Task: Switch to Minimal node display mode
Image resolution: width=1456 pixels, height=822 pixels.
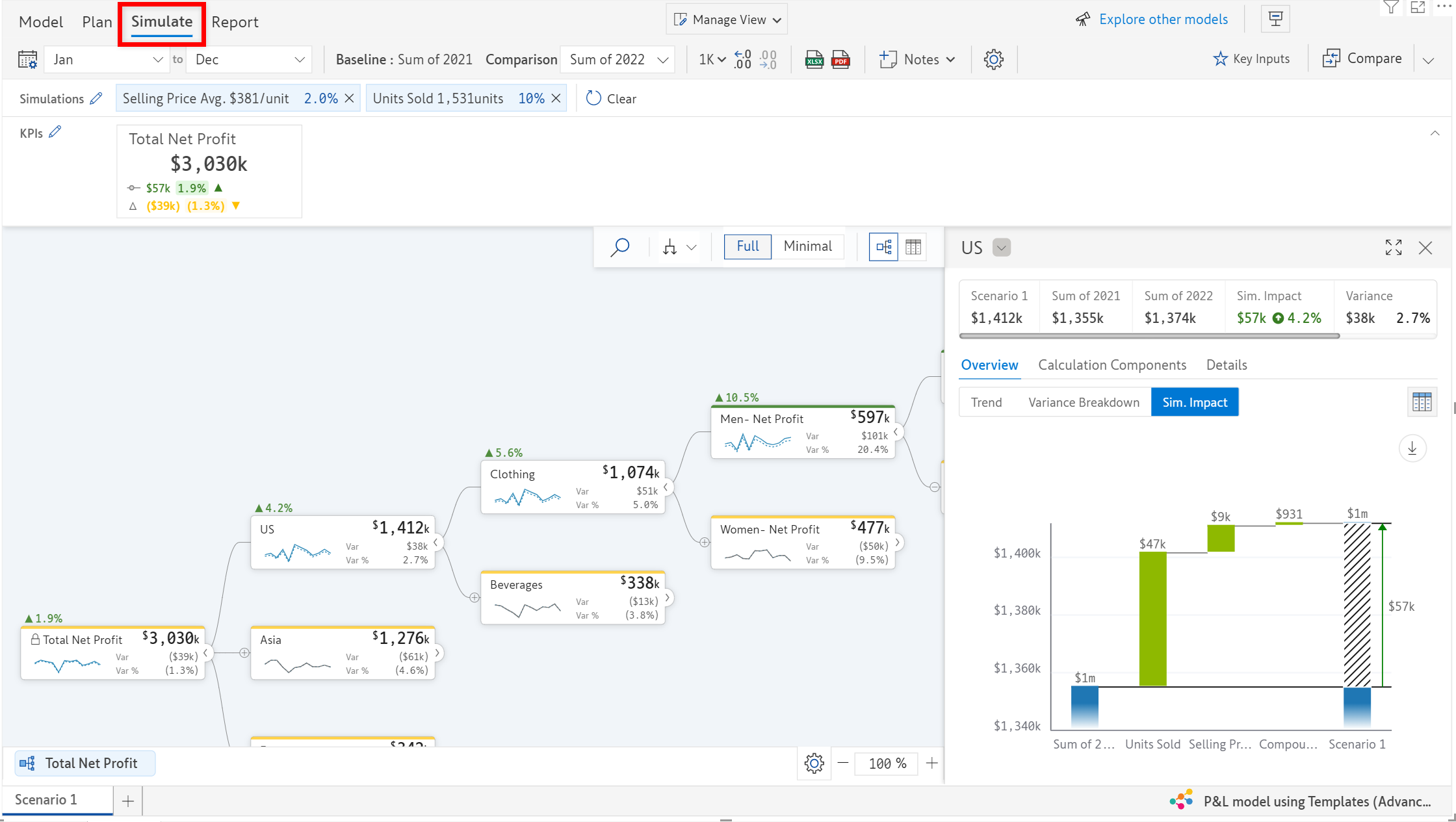Action: click(x=807, y=246)
